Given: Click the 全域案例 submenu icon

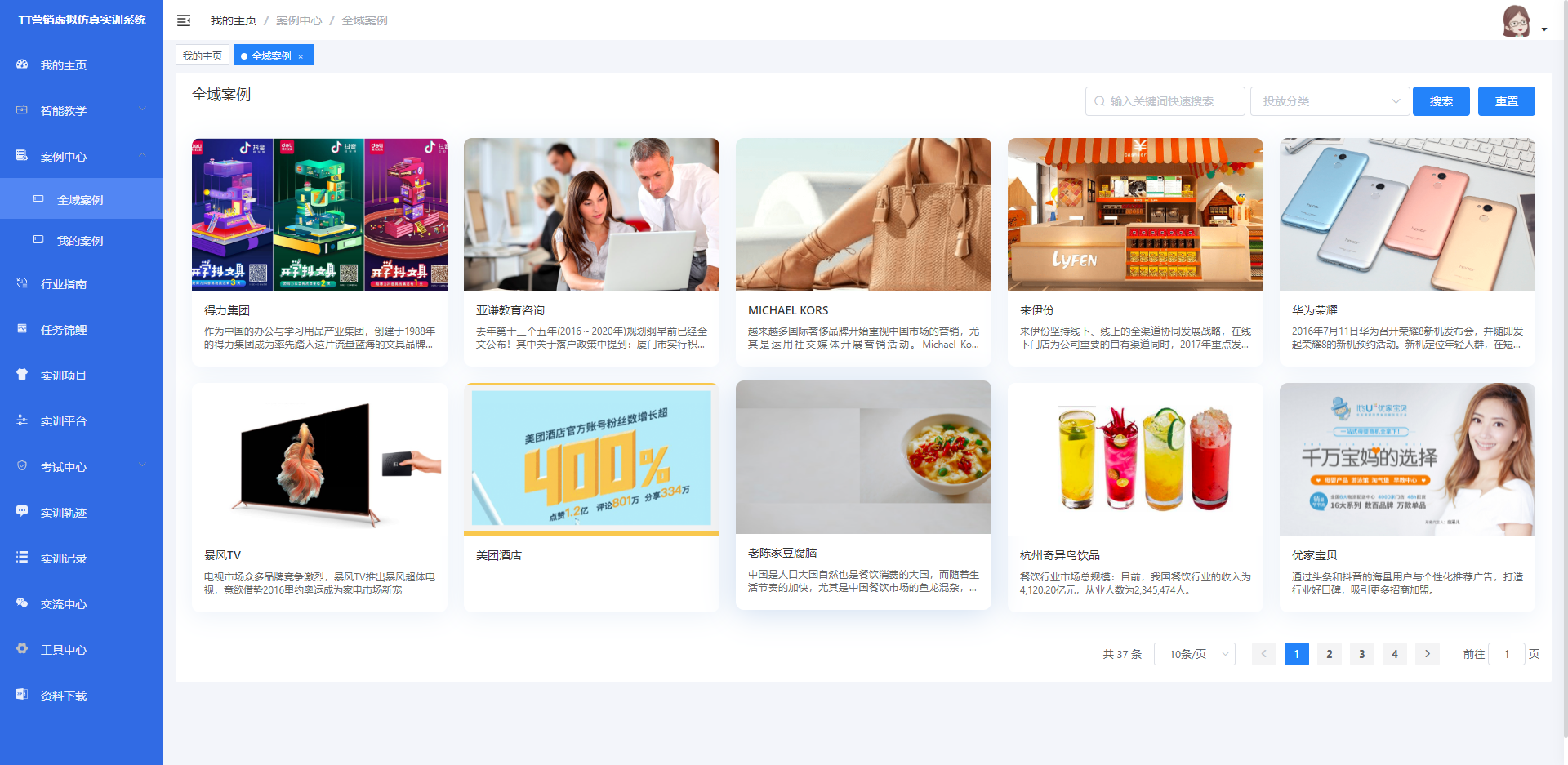Looking at the screenshot, I should click(x=38, y=198).
